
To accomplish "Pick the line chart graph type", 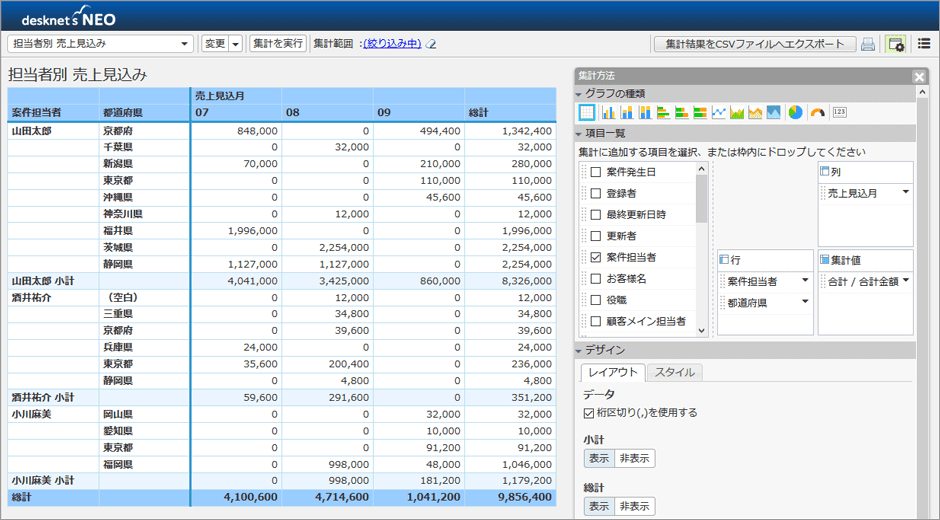I will click(718, 112).
